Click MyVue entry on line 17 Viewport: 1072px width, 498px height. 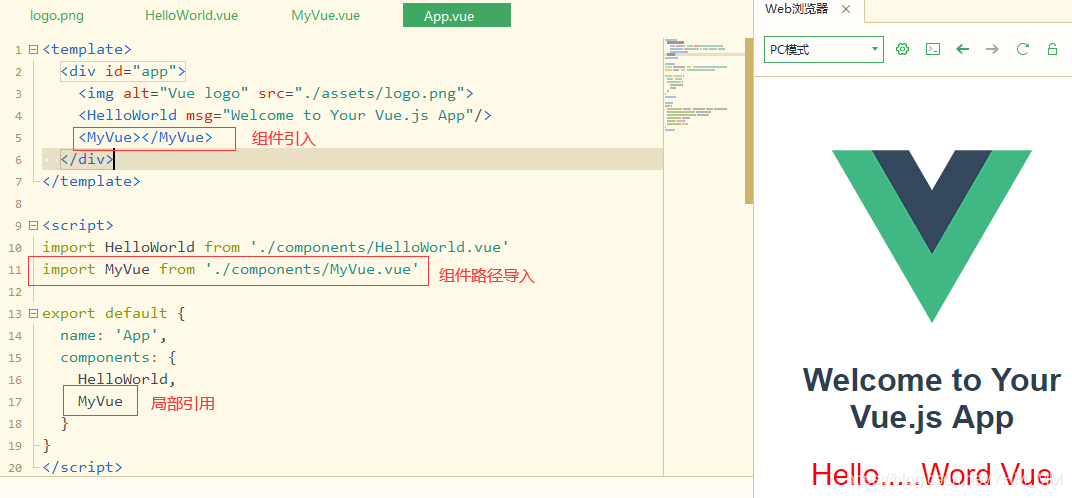pyautogui.click(x=100, y=401)
